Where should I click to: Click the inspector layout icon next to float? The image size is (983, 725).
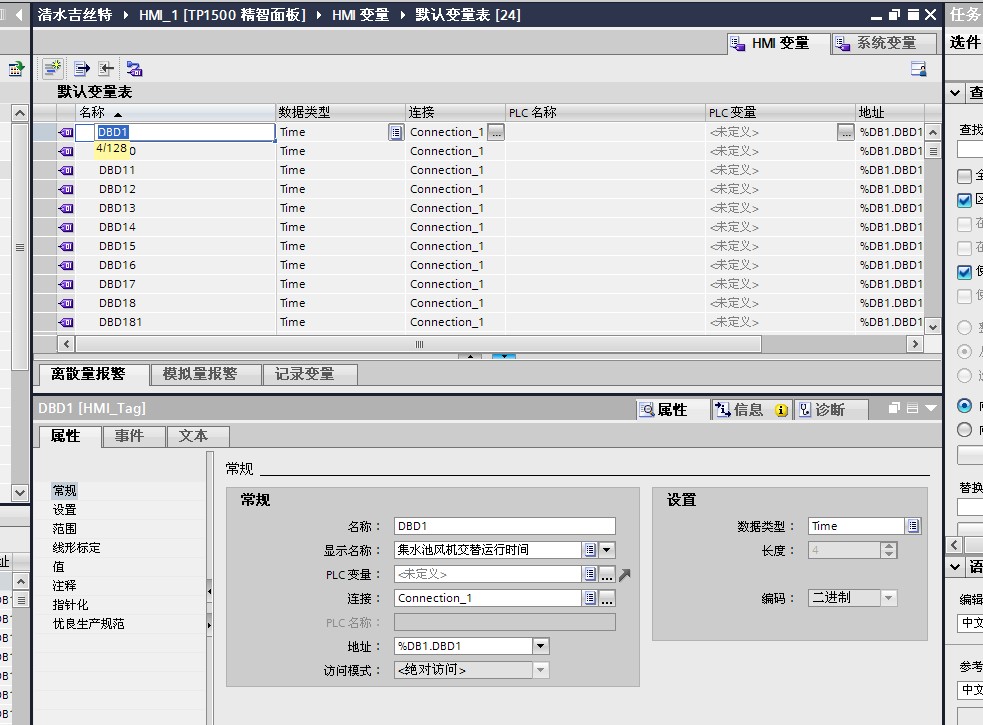(x=913, y=408)
